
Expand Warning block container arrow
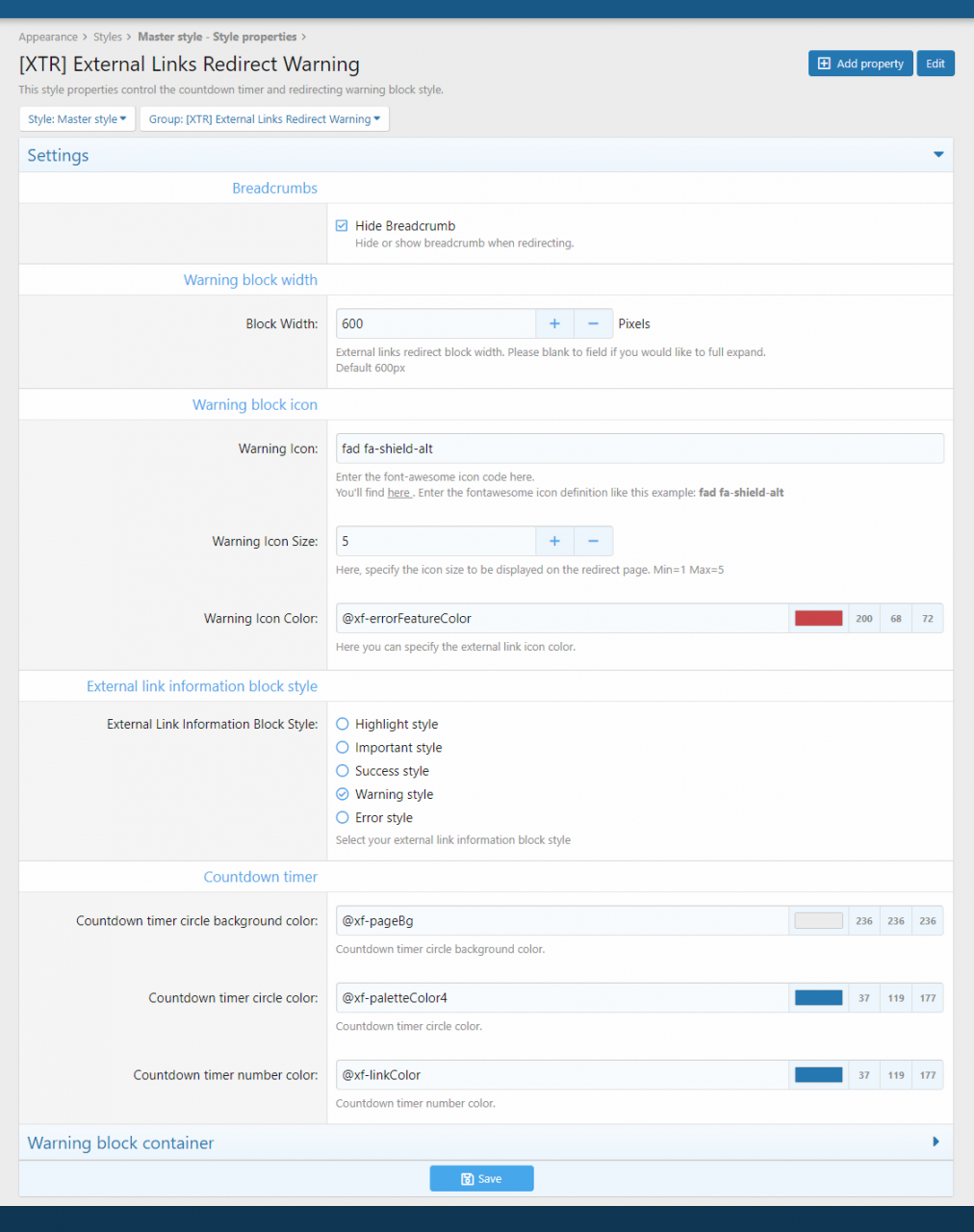[936, 1142]
